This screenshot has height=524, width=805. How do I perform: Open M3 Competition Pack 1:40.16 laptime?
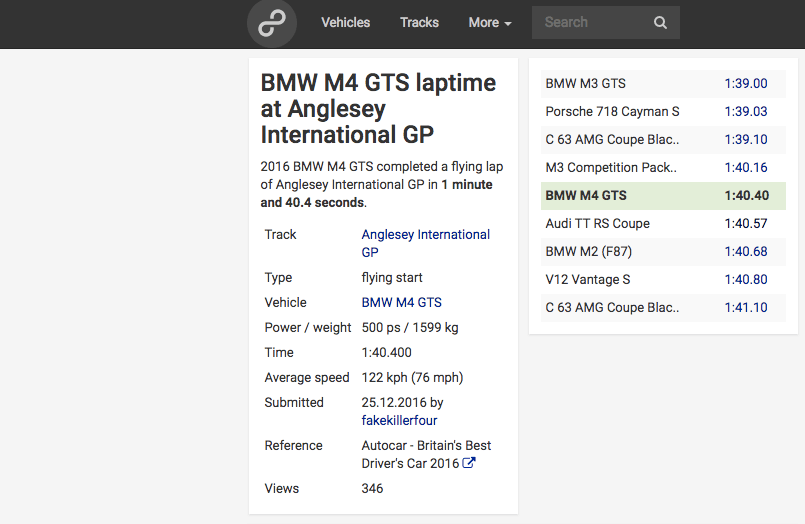point(745,167)
